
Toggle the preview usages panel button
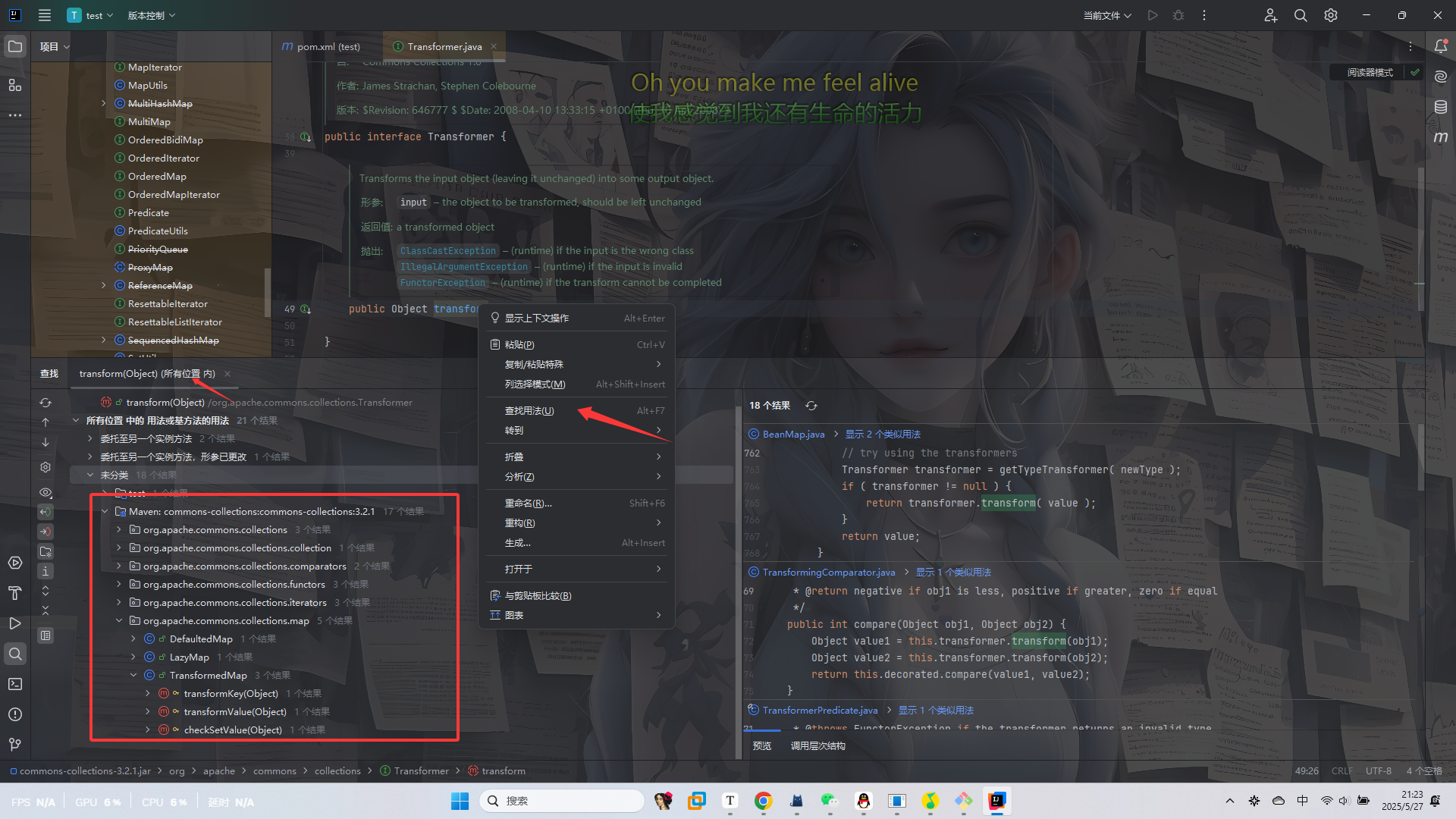tap(45, 635)
